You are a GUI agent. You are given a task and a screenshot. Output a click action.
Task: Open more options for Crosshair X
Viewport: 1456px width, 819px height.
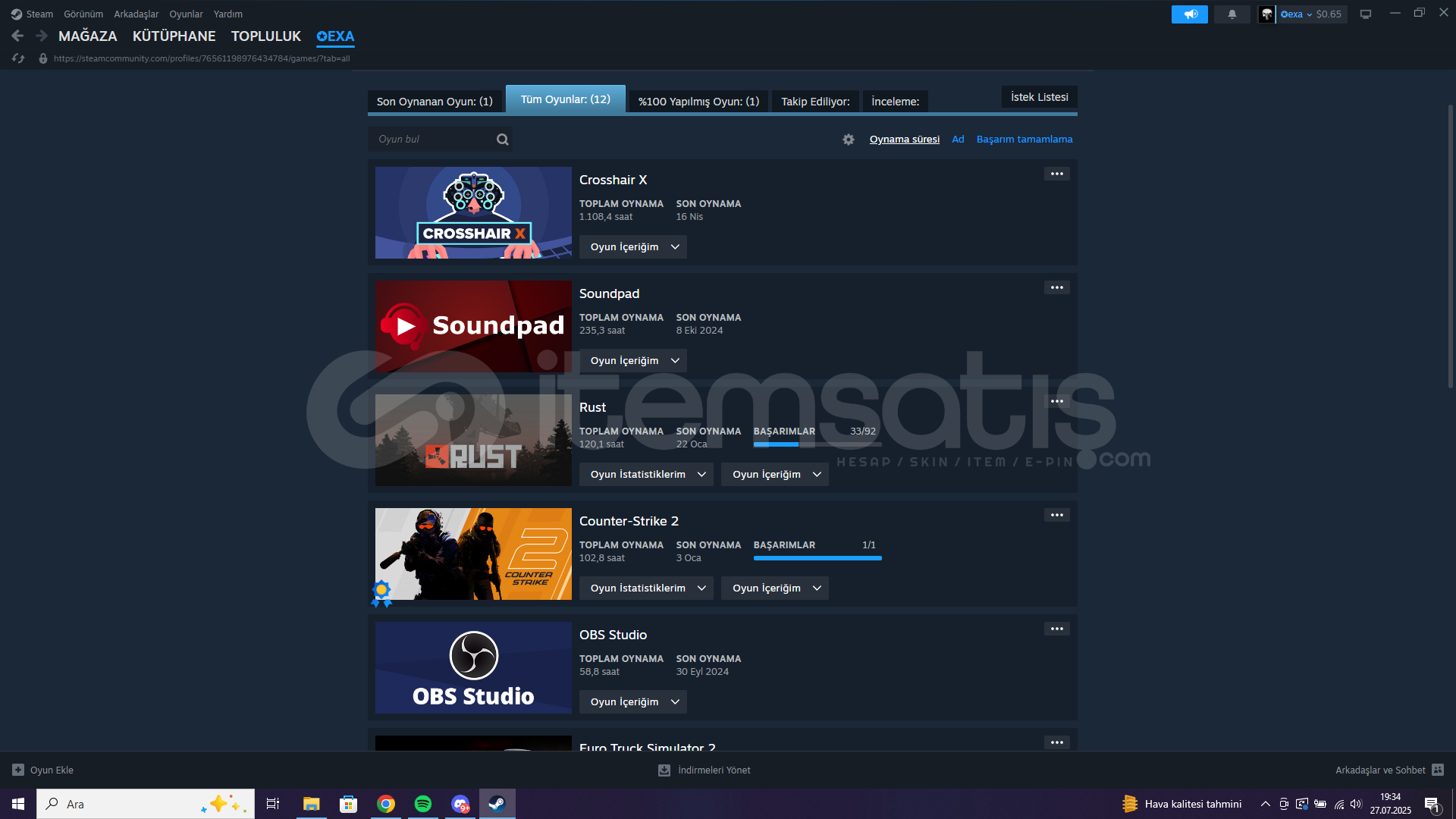pos(1057,174)
